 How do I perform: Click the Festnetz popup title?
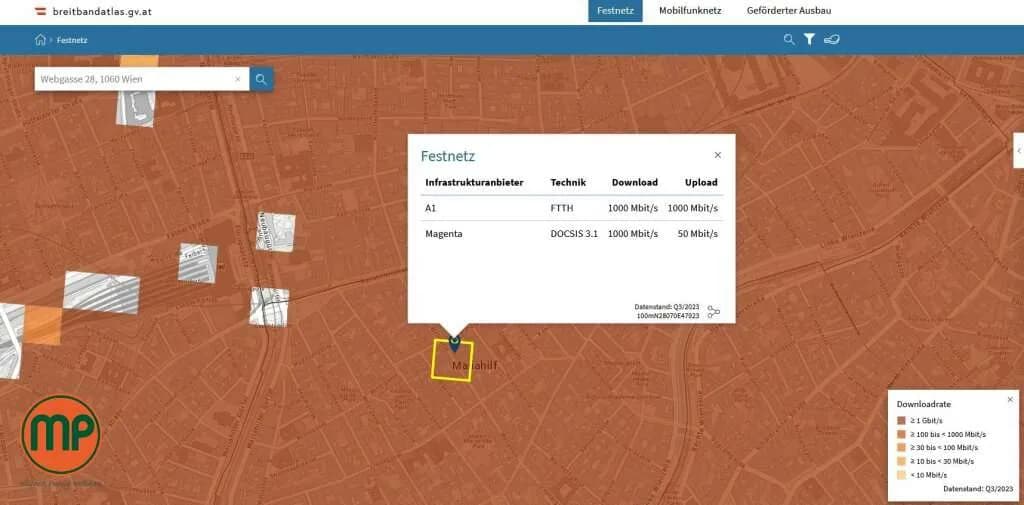447,156
